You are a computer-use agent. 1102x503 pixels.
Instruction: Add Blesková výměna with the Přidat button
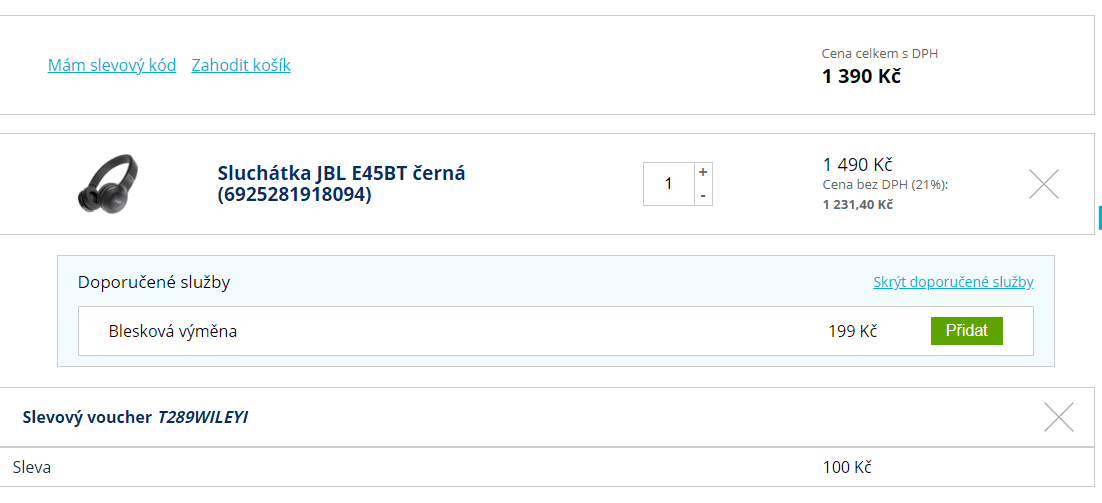tap(966, 331)
